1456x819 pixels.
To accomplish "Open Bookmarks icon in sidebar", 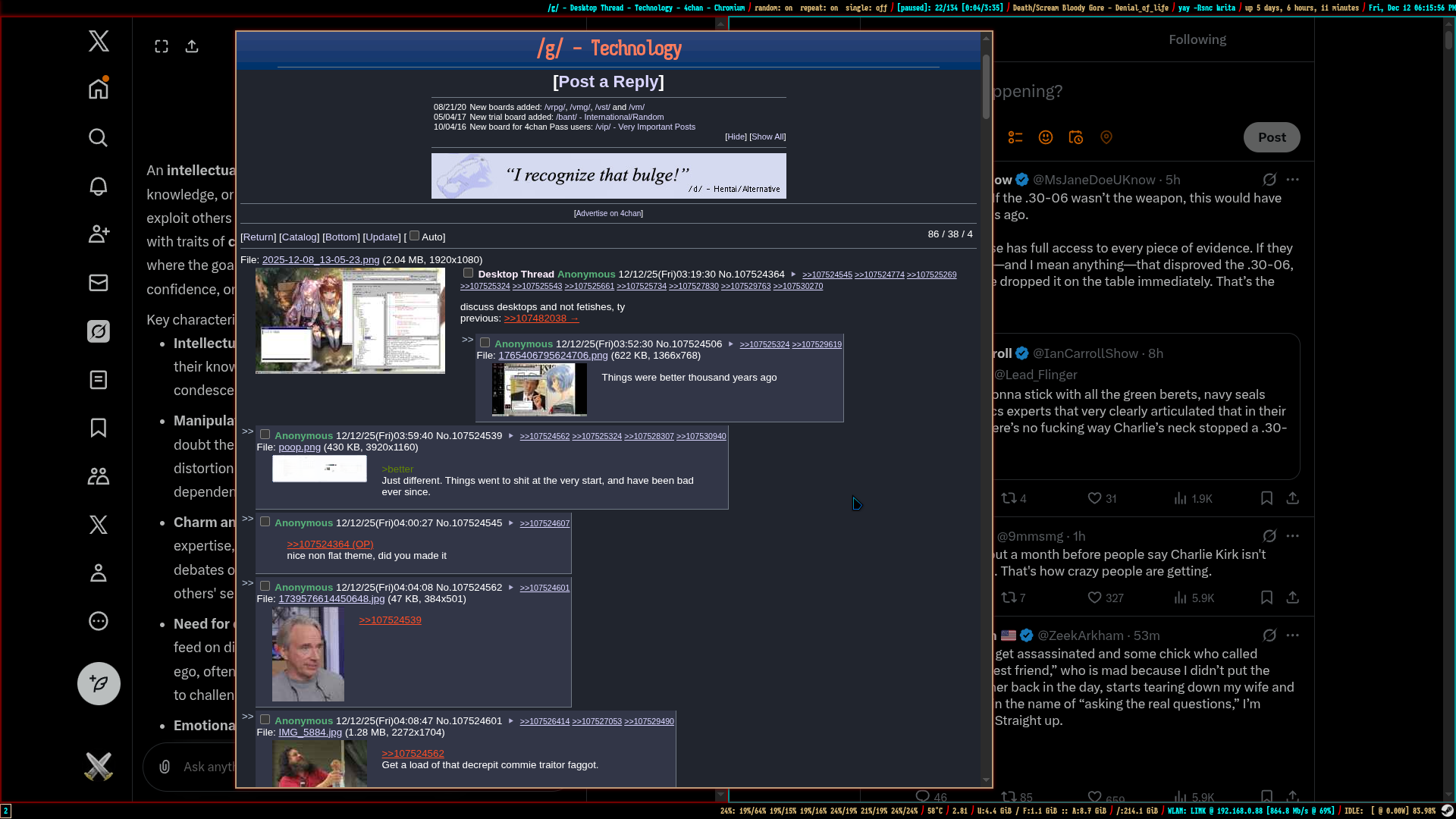I will [x=99, y=428].
